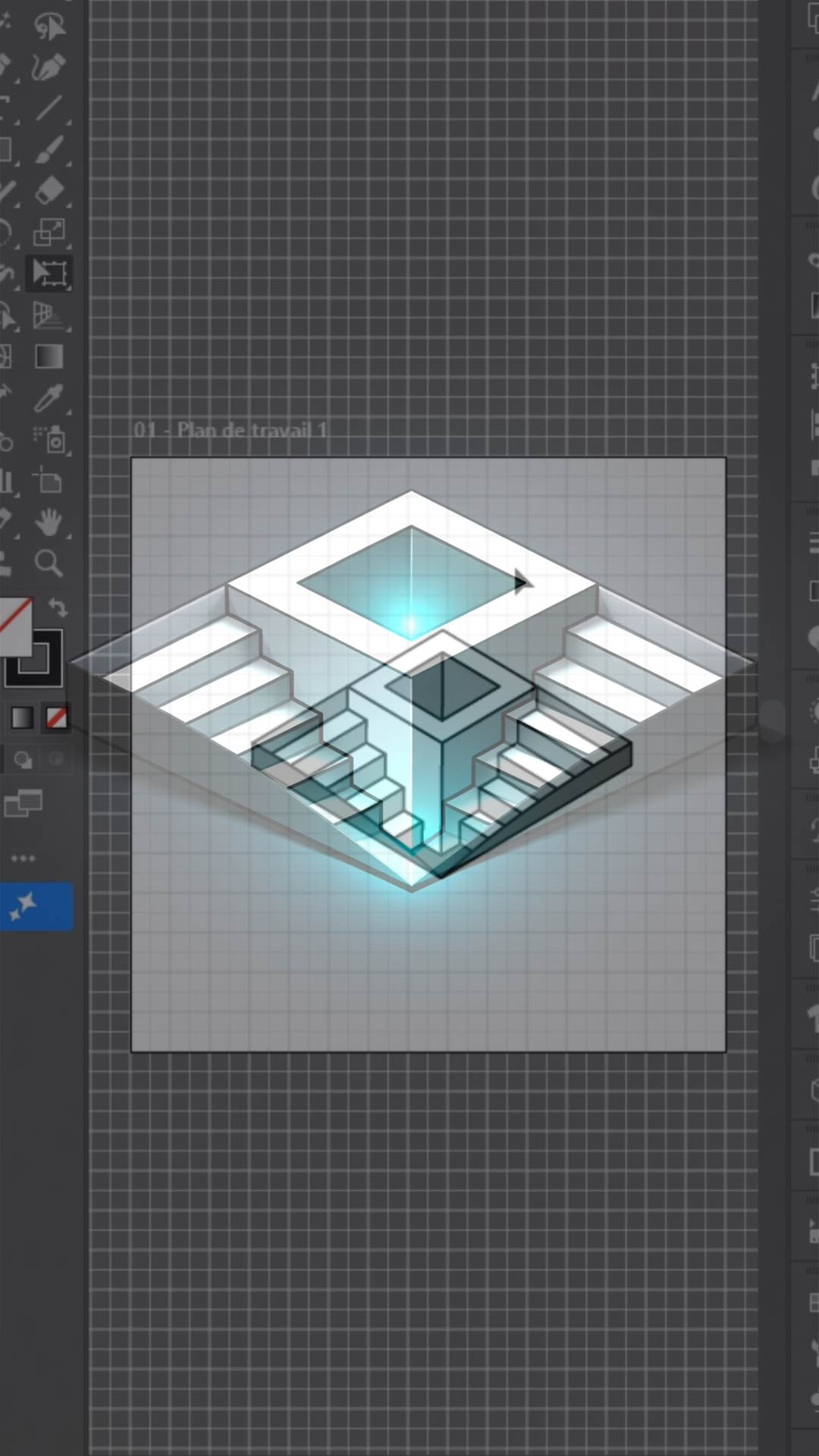The width and height of the screenshot is (819, 1456).
Task: Select the Eyedropper tool
Action: tap(49, 397)
